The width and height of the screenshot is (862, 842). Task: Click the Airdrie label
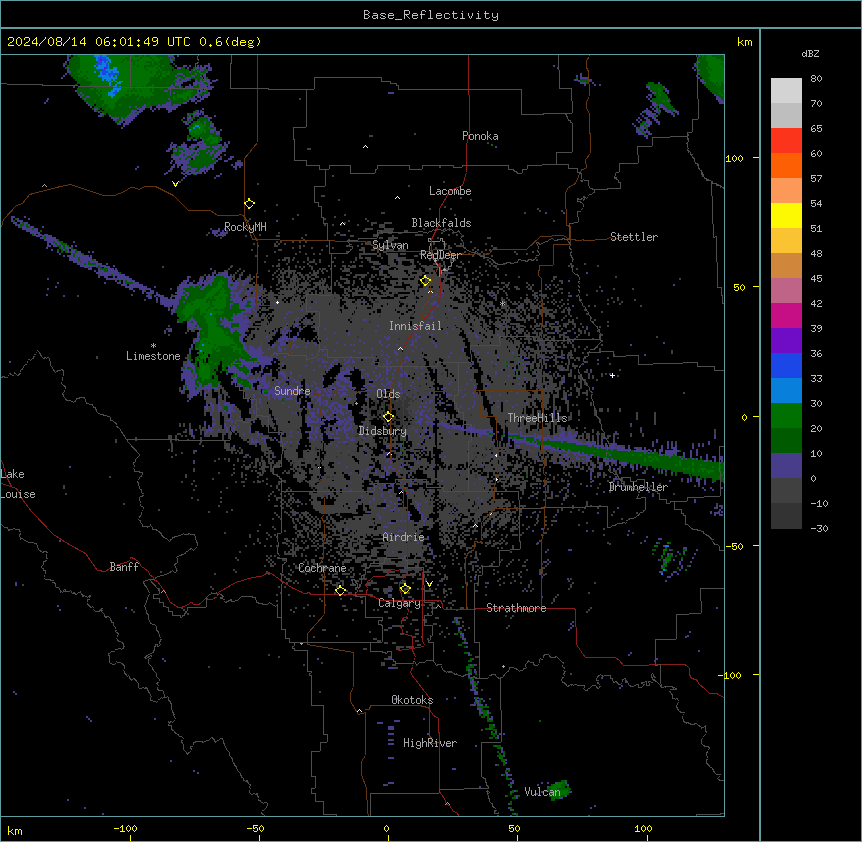[404, 537]
